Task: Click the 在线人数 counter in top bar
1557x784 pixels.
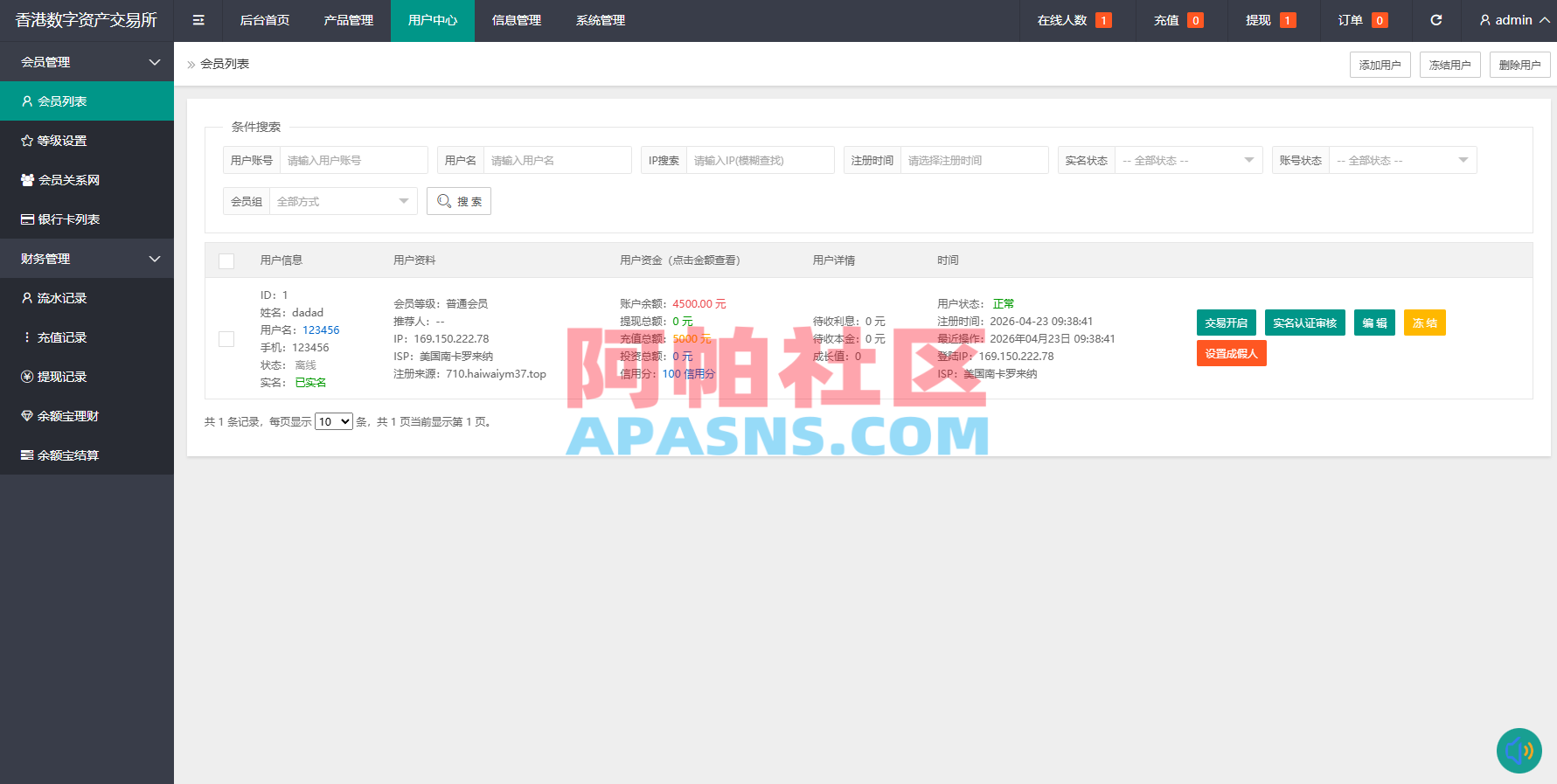Action: 1074,20
